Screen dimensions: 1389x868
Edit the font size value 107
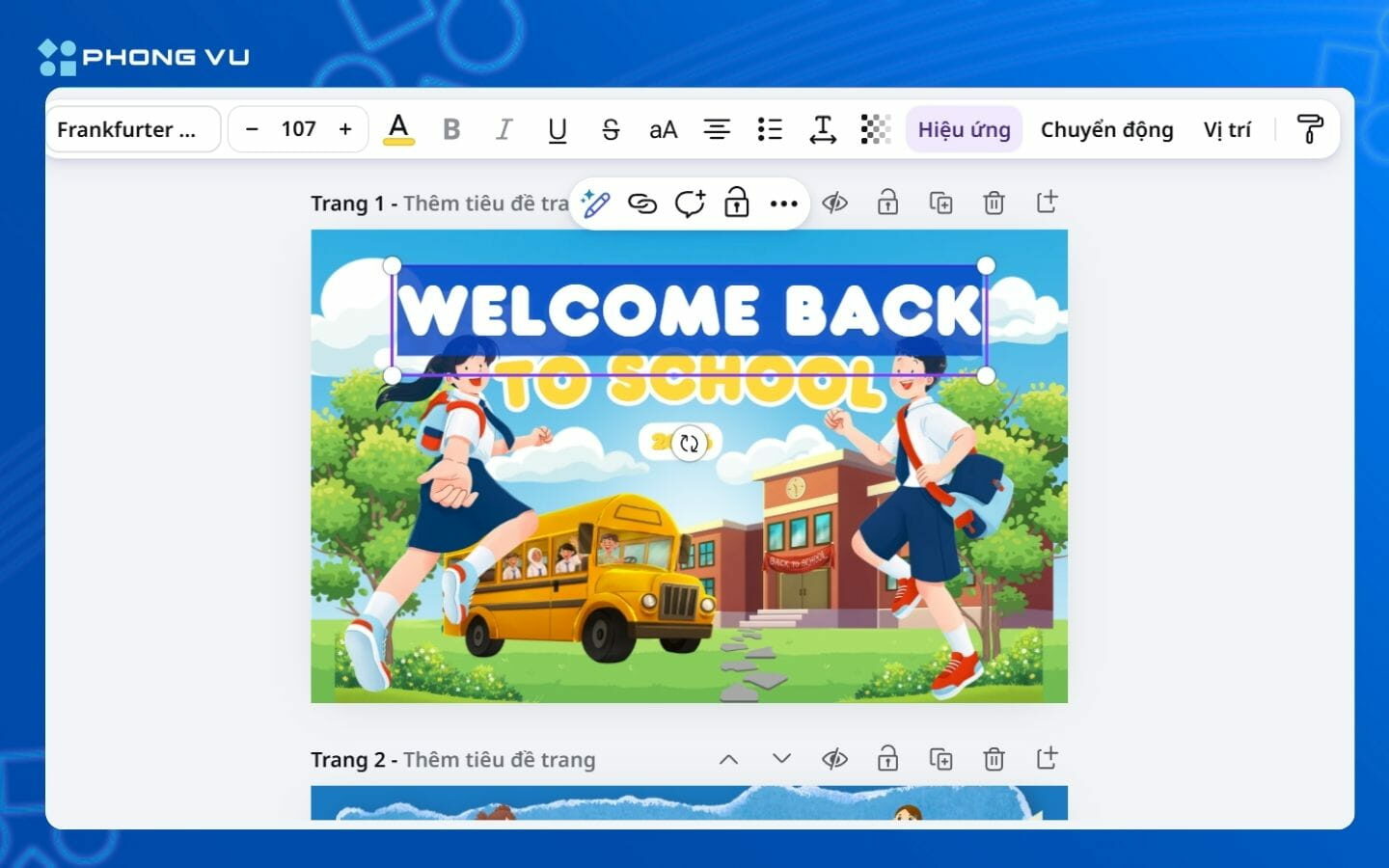298,129
